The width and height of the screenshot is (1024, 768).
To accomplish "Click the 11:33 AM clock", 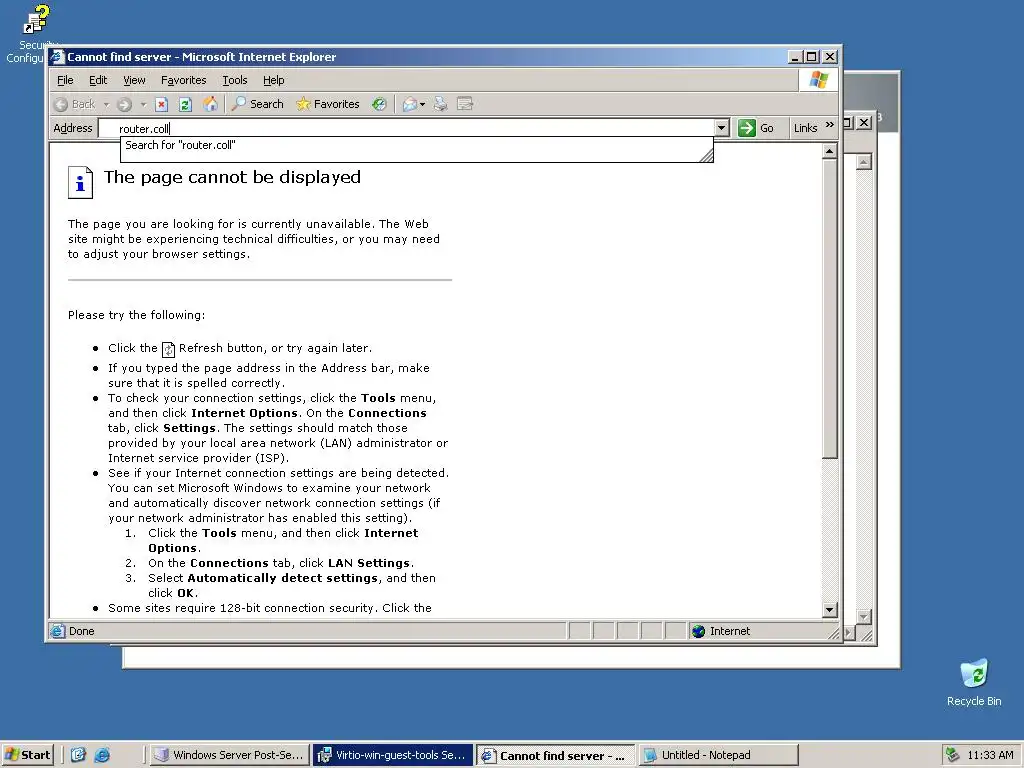I will (990, 755).
